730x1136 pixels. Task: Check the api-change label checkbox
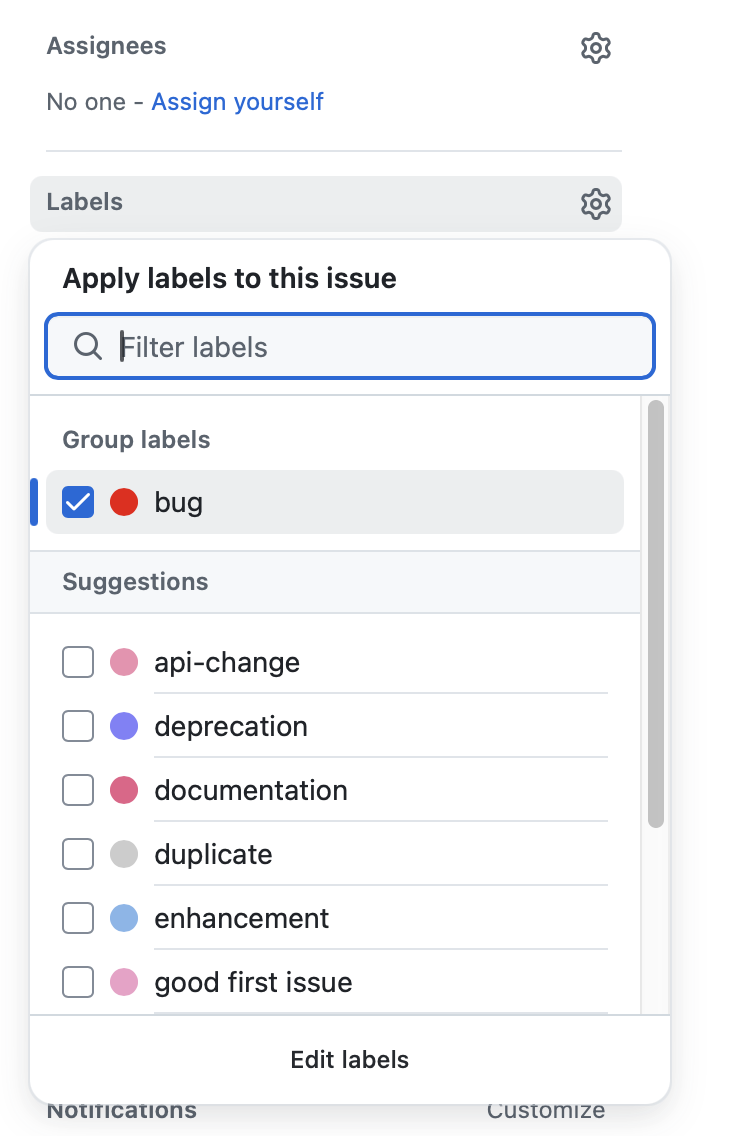(78, 662)
